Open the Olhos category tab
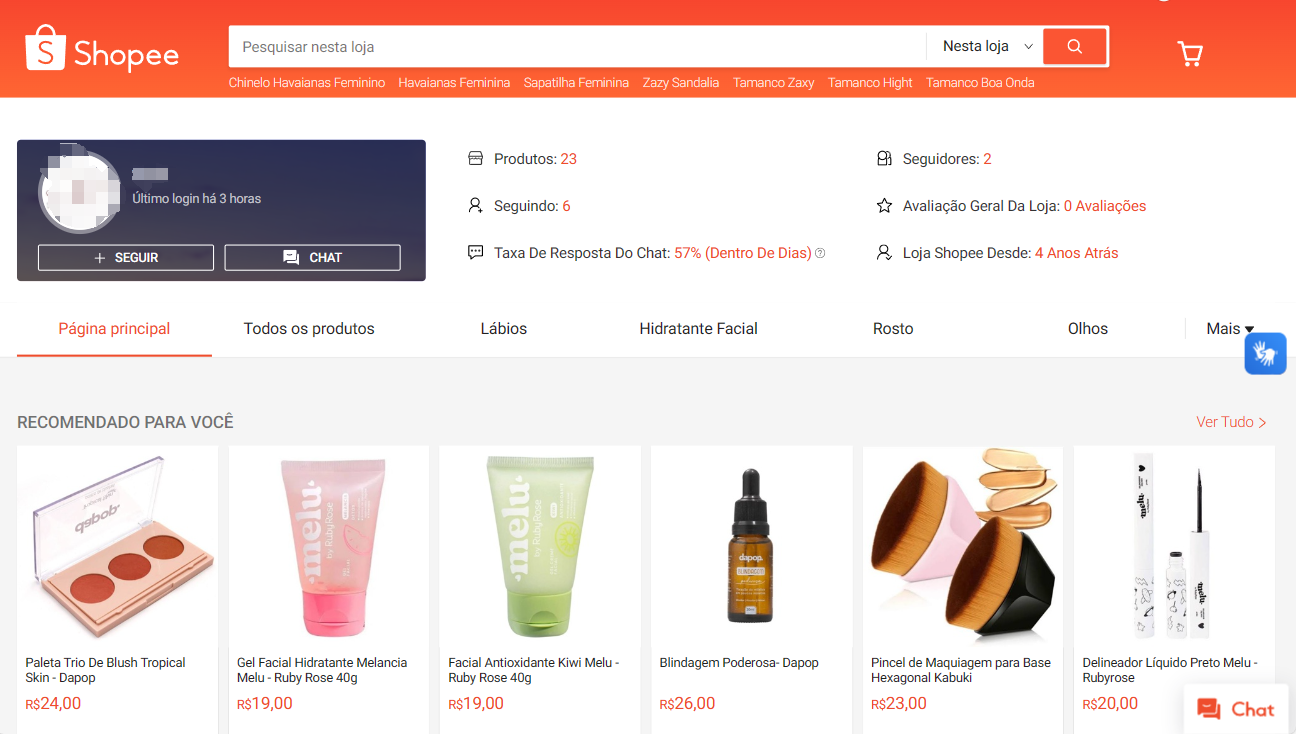This screenshot has width=1296, height=734. tap(1087, 328)
